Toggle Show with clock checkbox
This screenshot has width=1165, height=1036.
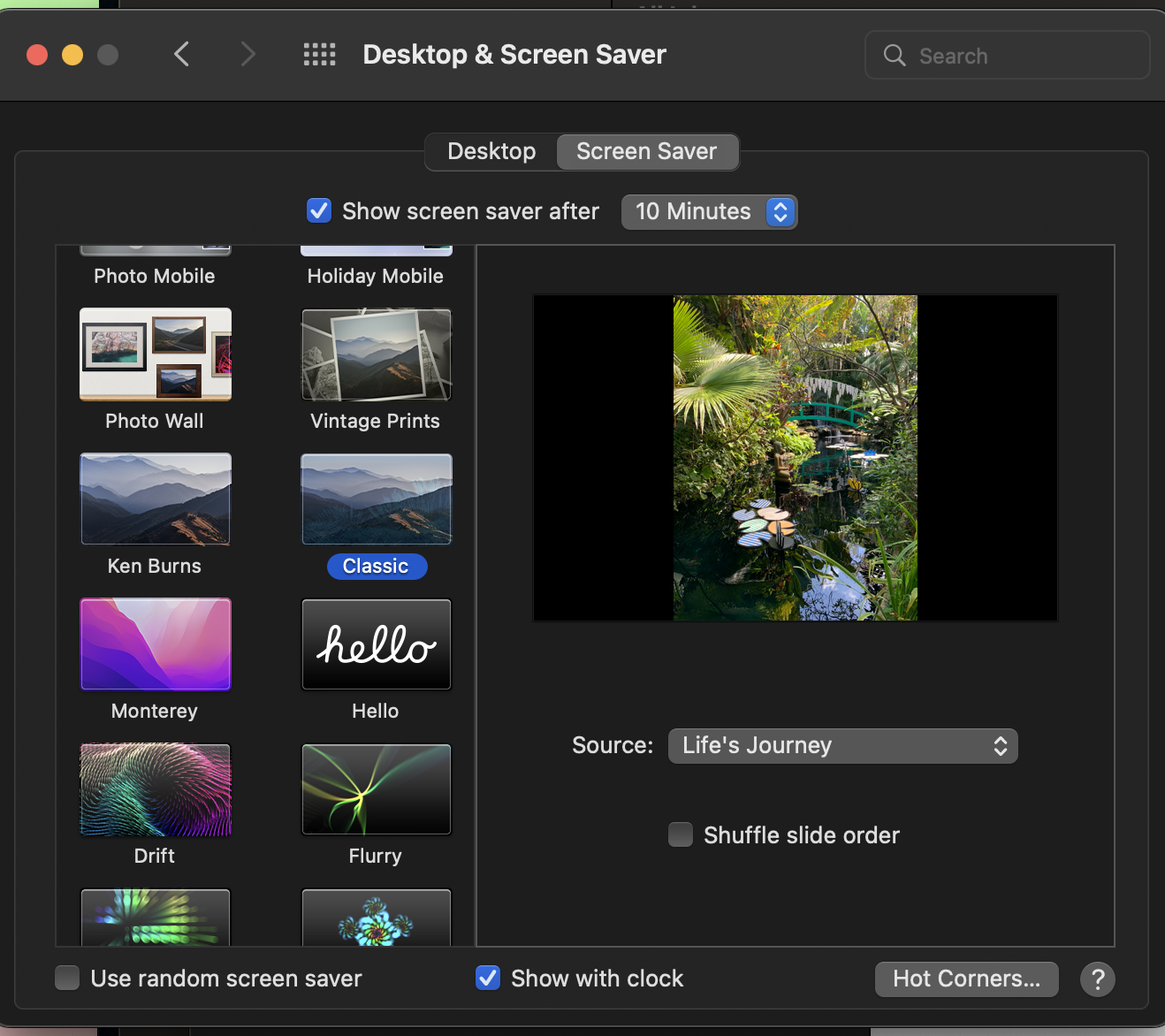coord(488,978)
